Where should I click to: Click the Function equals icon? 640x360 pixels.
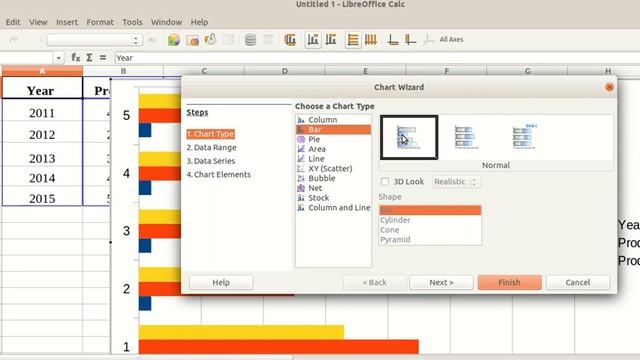[x=103, y=58]
